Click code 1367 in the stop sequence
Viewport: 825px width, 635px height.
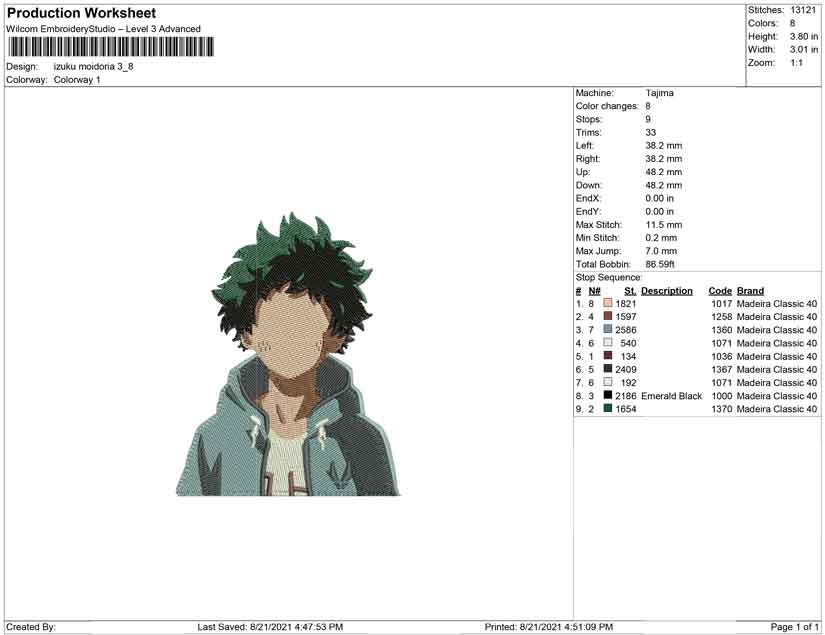pos(721,369)
